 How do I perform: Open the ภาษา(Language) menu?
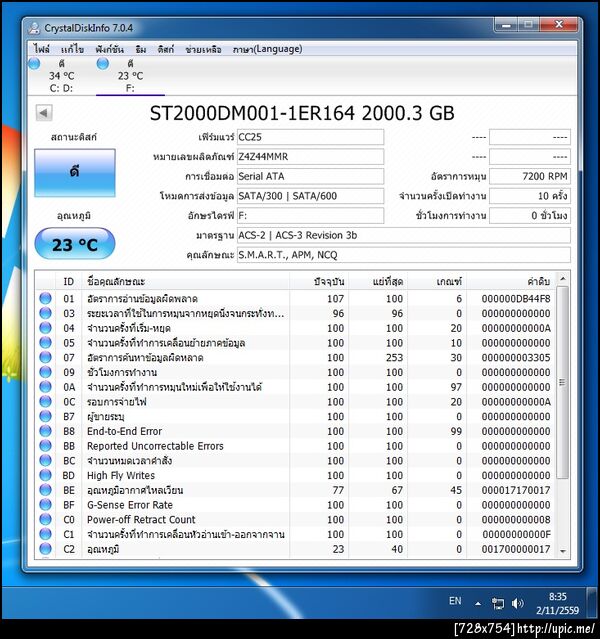click(267, 49)
